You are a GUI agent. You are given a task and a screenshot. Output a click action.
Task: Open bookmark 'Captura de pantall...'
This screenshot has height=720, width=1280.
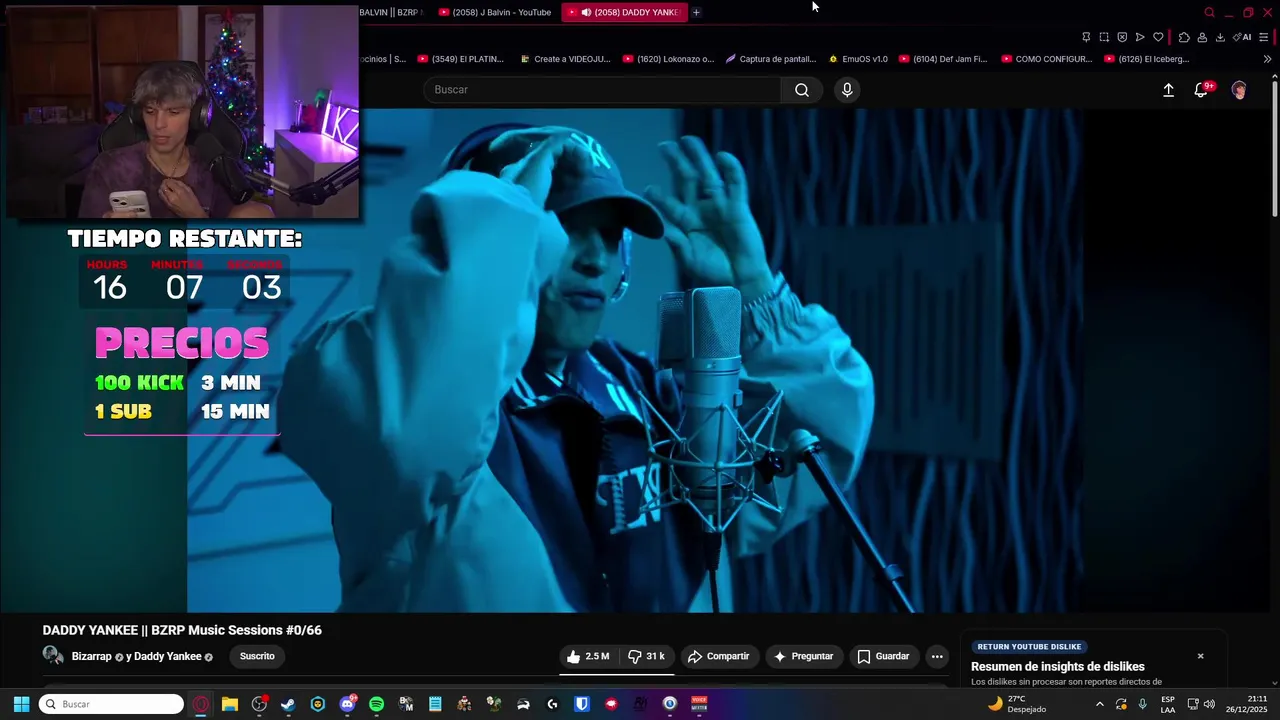pyautogui.click(x=771, y=59)
